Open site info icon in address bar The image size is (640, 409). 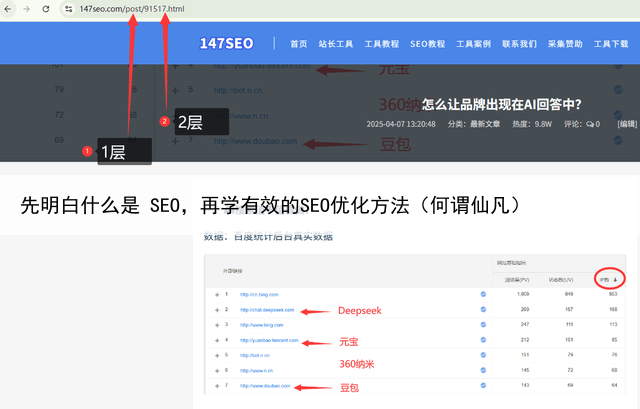tap(69, 9)
